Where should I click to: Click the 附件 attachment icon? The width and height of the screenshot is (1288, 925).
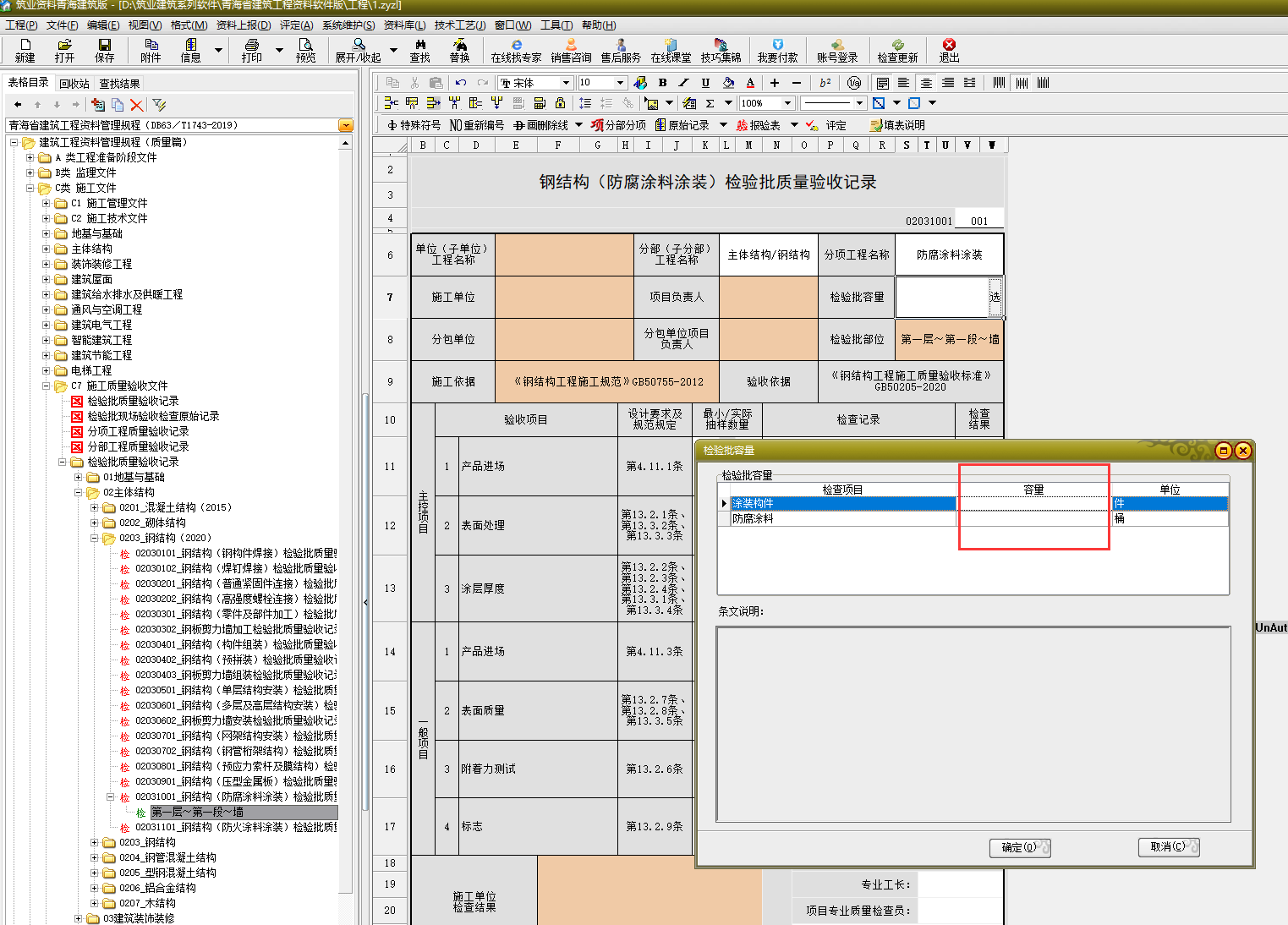coord(151,51)
